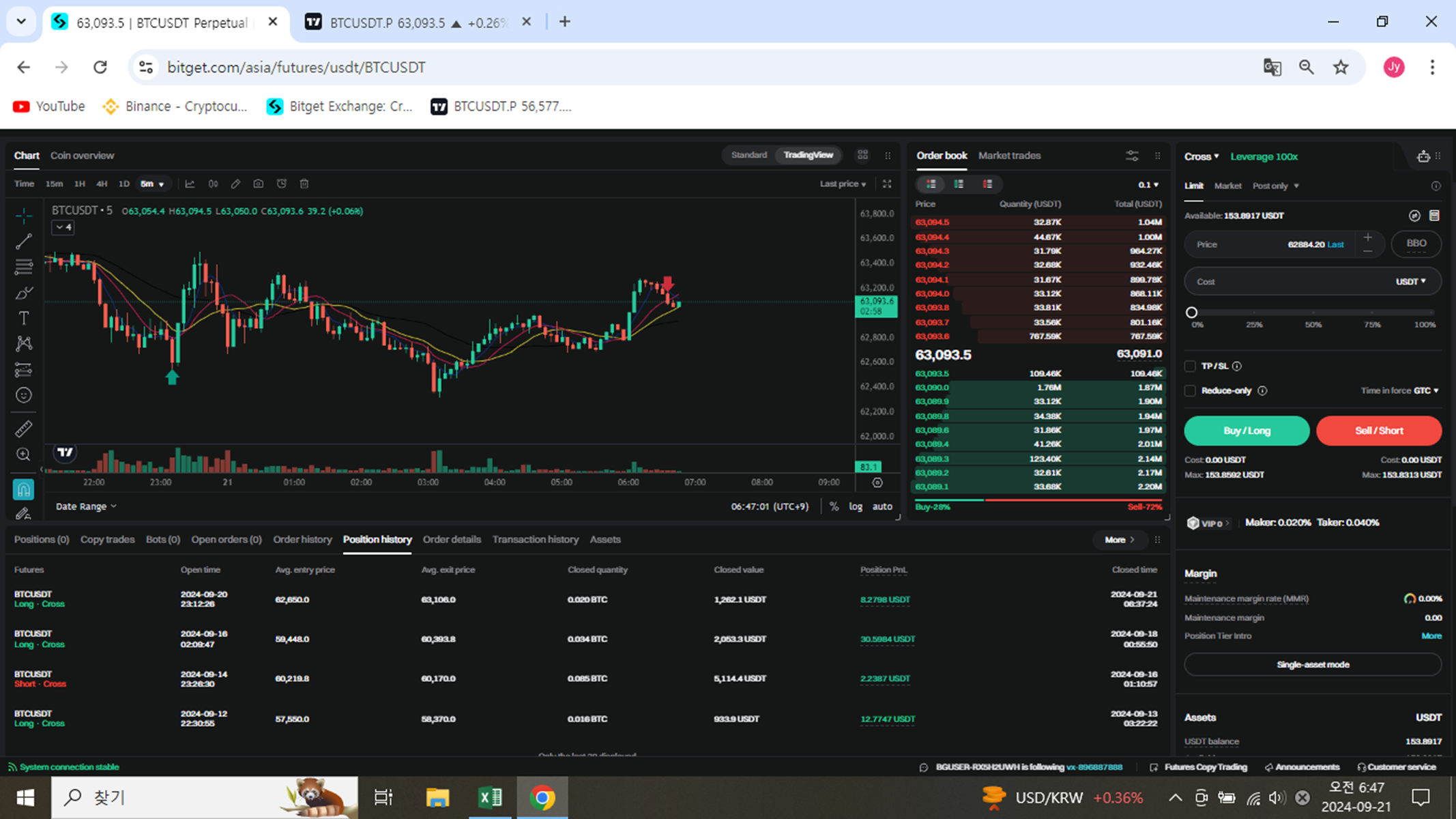
Task: Open the Fibonacci retracement tool
Action: (24, 267)
